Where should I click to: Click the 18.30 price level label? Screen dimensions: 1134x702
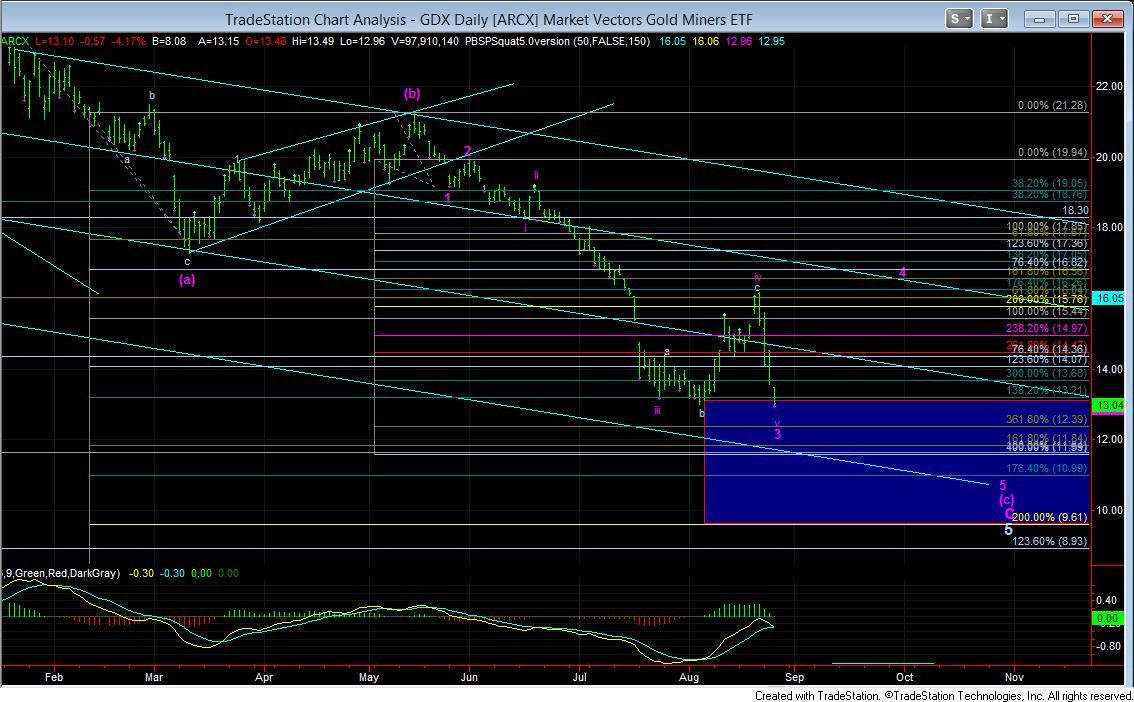(x=1075, y=210)
